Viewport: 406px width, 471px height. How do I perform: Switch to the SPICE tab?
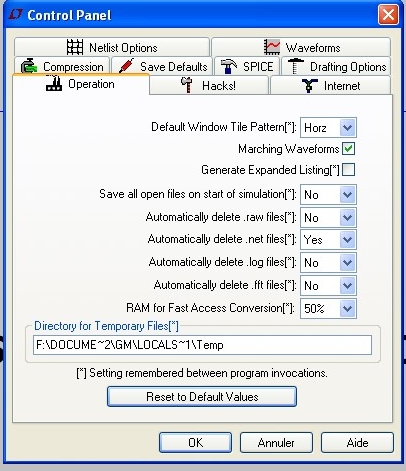point(247,66)
